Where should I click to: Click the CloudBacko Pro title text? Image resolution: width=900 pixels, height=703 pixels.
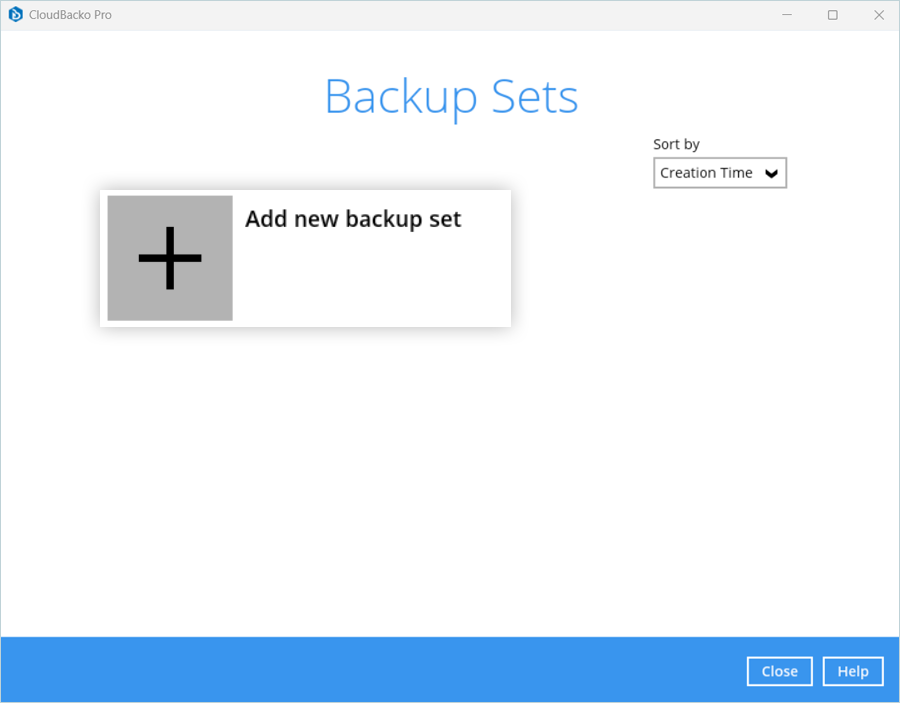70,15
